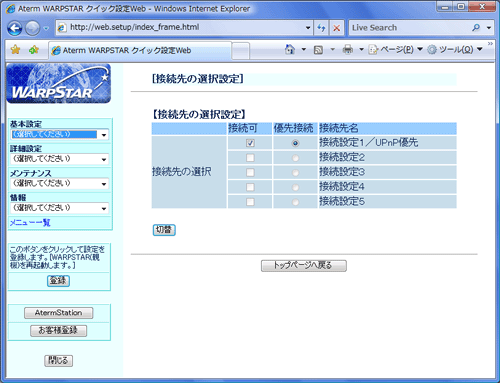Check 接続可 checkbox for 接続設定2

pyautogui.click(x=250, y=158)
